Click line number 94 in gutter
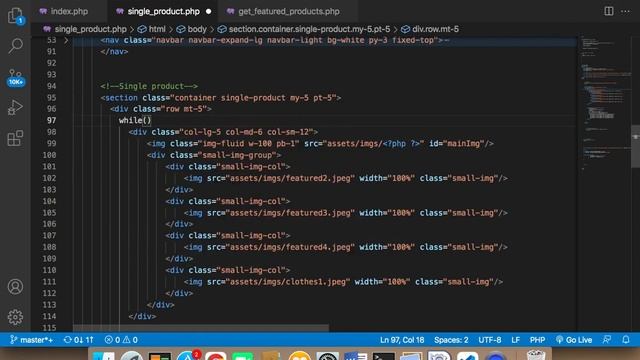The width and height of the screenshot is (640, 360). (51, 86)
